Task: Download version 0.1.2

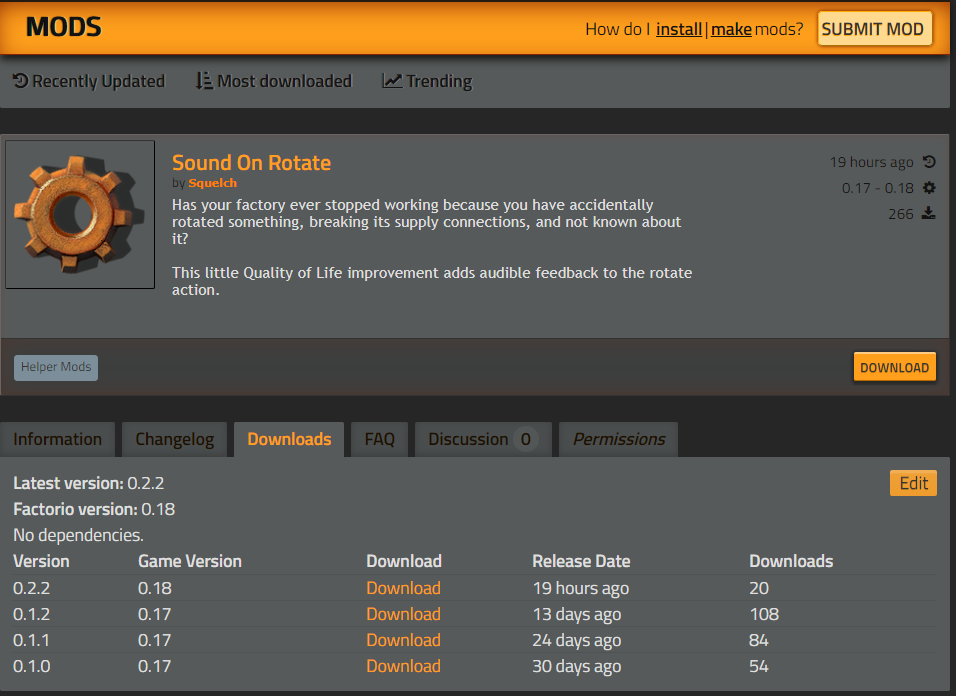Action: coord(403,614)
